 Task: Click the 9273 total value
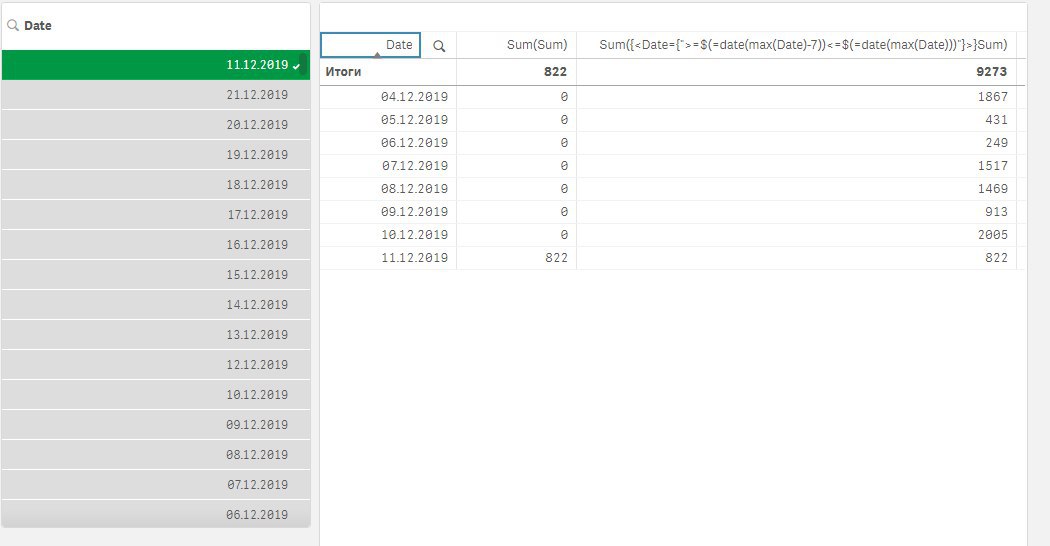tap(991, 72)
